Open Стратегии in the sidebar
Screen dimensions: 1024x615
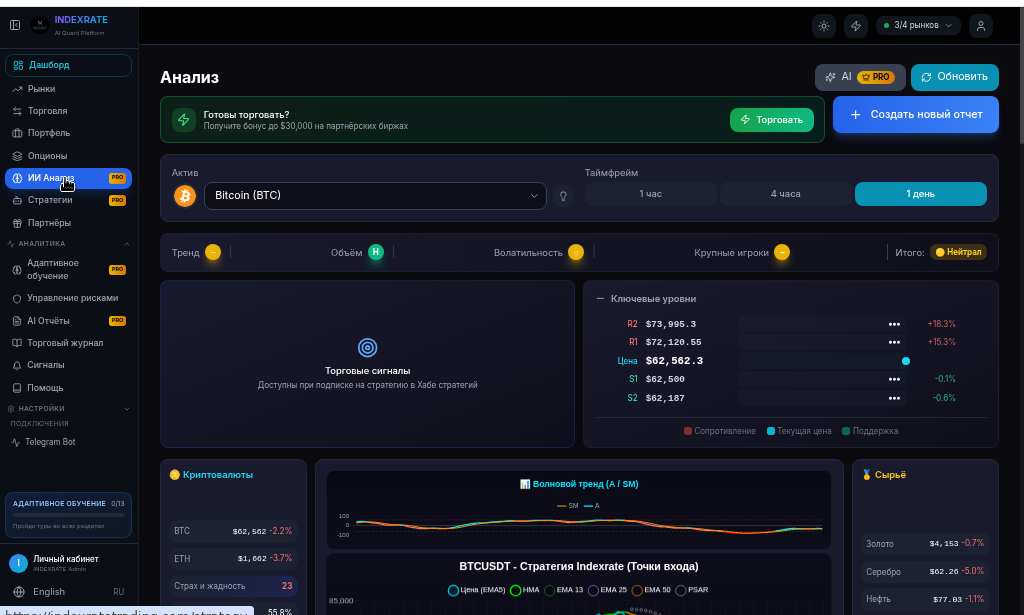(69, 200)
